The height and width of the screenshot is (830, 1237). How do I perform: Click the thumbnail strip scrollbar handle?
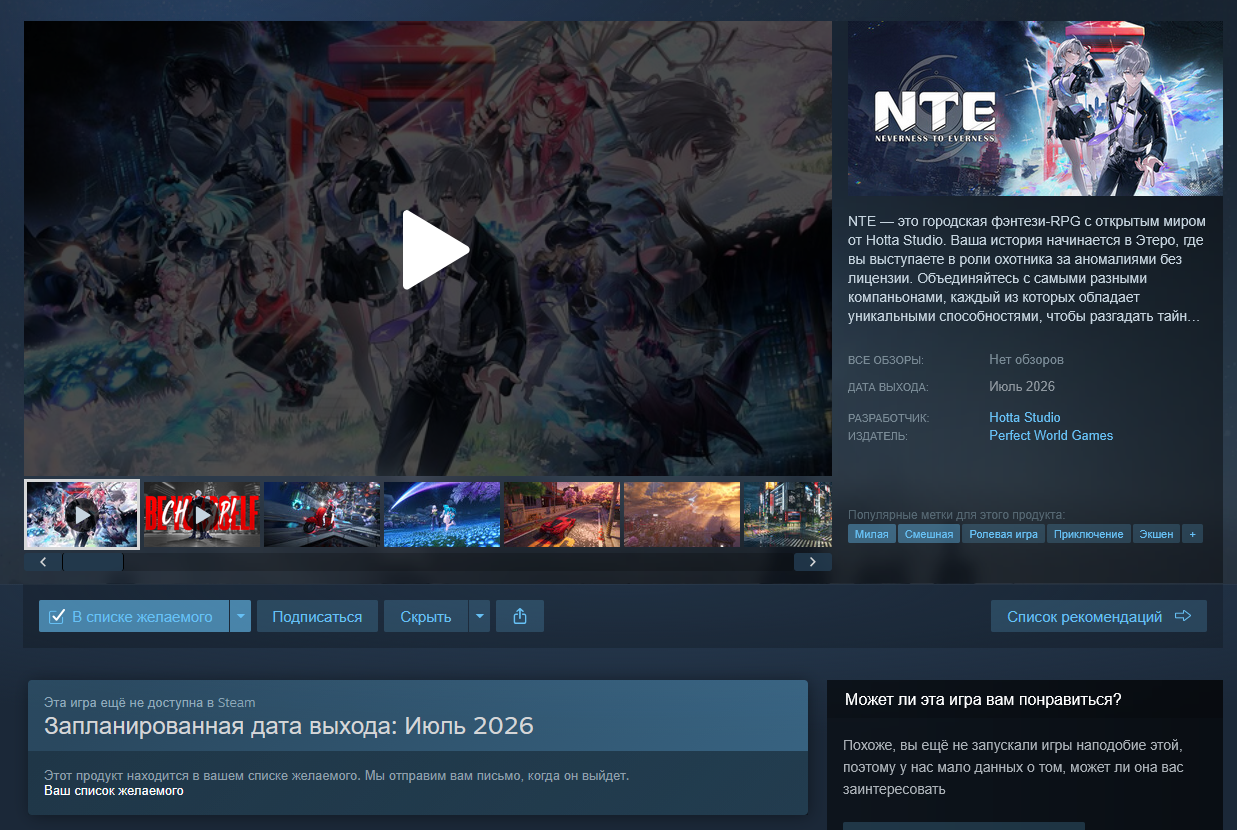[x=93, y=562]
